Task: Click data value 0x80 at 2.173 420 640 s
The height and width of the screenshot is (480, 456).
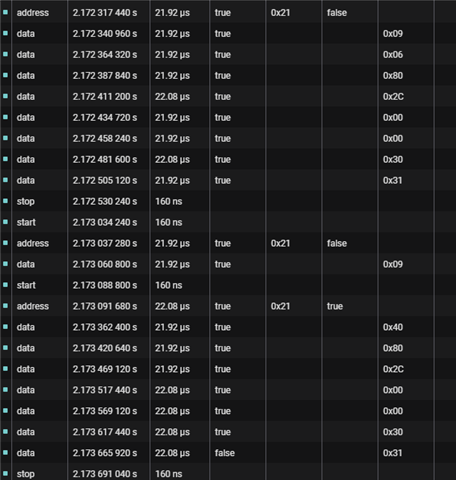Action: click(x=393, y=348)
